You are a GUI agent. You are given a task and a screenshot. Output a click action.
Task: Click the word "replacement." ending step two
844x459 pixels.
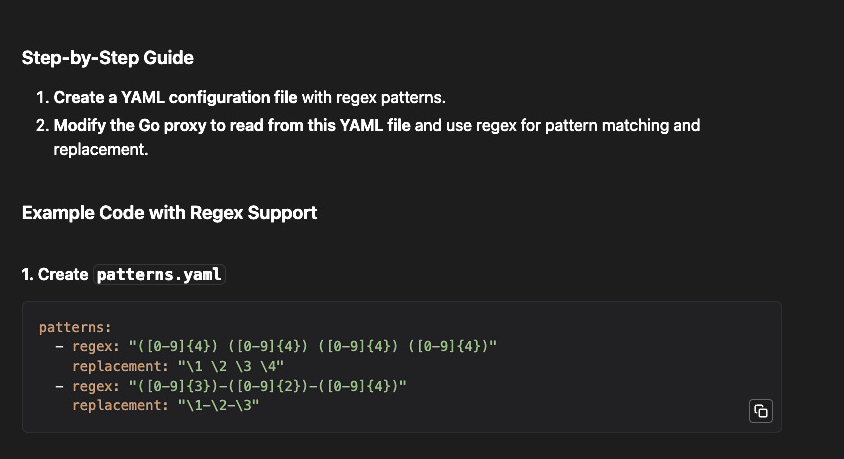pyautogui.click(x=101, y=149)
